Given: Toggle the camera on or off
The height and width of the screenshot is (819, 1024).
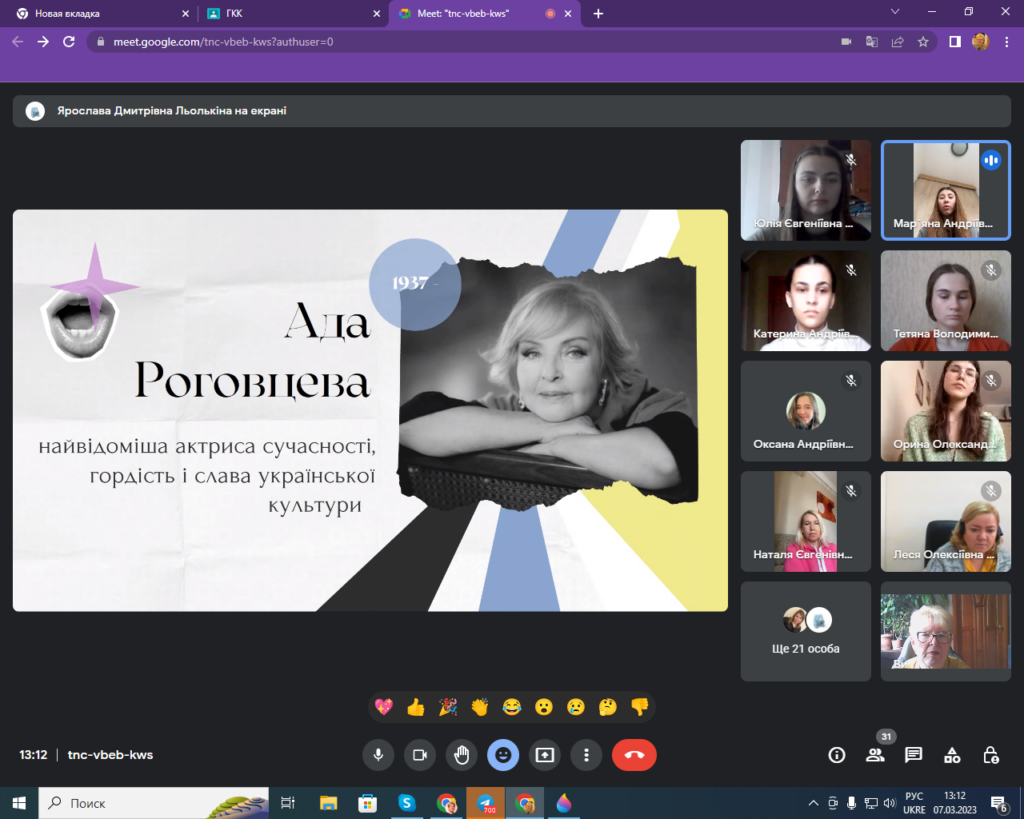Looking at the screenshot, I should [x=420, y=755].
